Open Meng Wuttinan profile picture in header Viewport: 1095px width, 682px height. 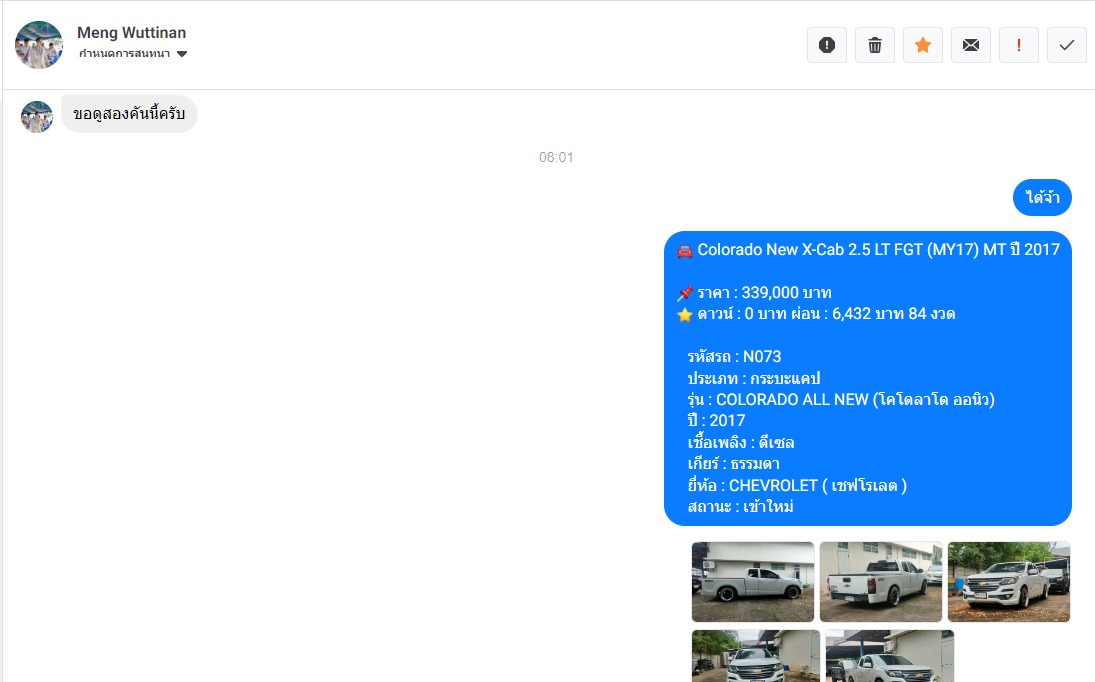pos(39,45)
